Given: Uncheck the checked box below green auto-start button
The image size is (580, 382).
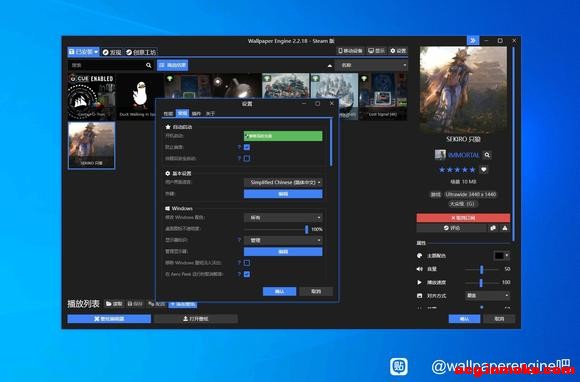Looking at the screenshot, I should (x=247, y=147).
